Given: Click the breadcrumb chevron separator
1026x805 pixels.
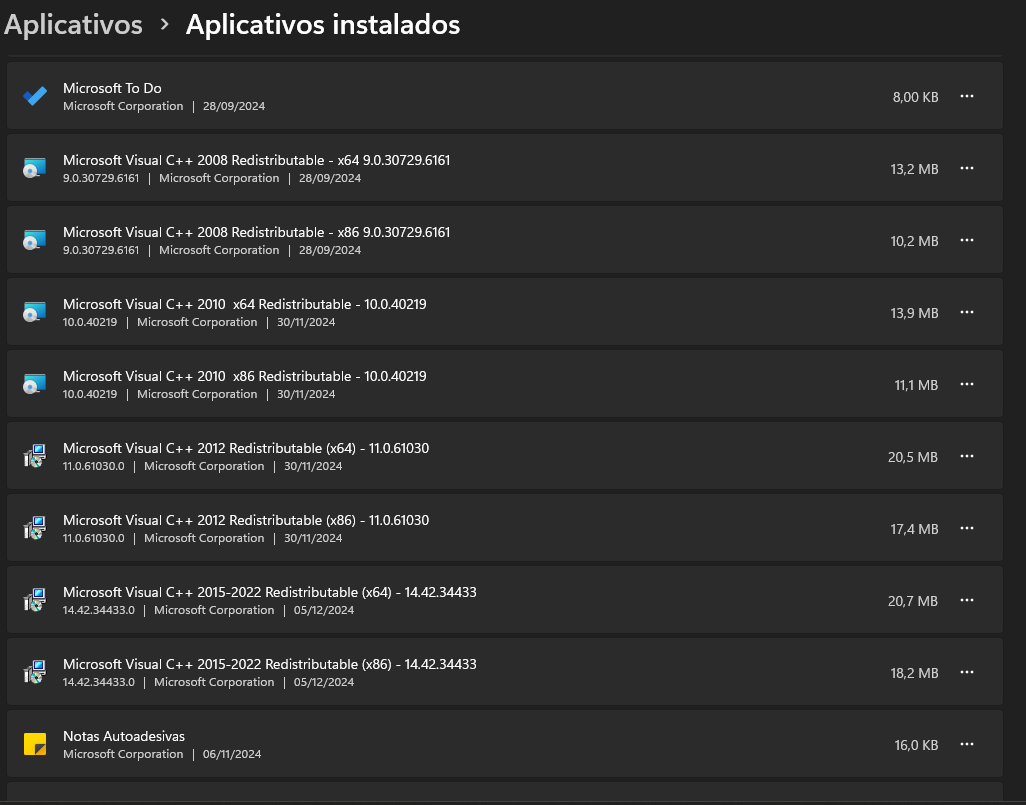Looking at the screenshot, I should point(165,25).
